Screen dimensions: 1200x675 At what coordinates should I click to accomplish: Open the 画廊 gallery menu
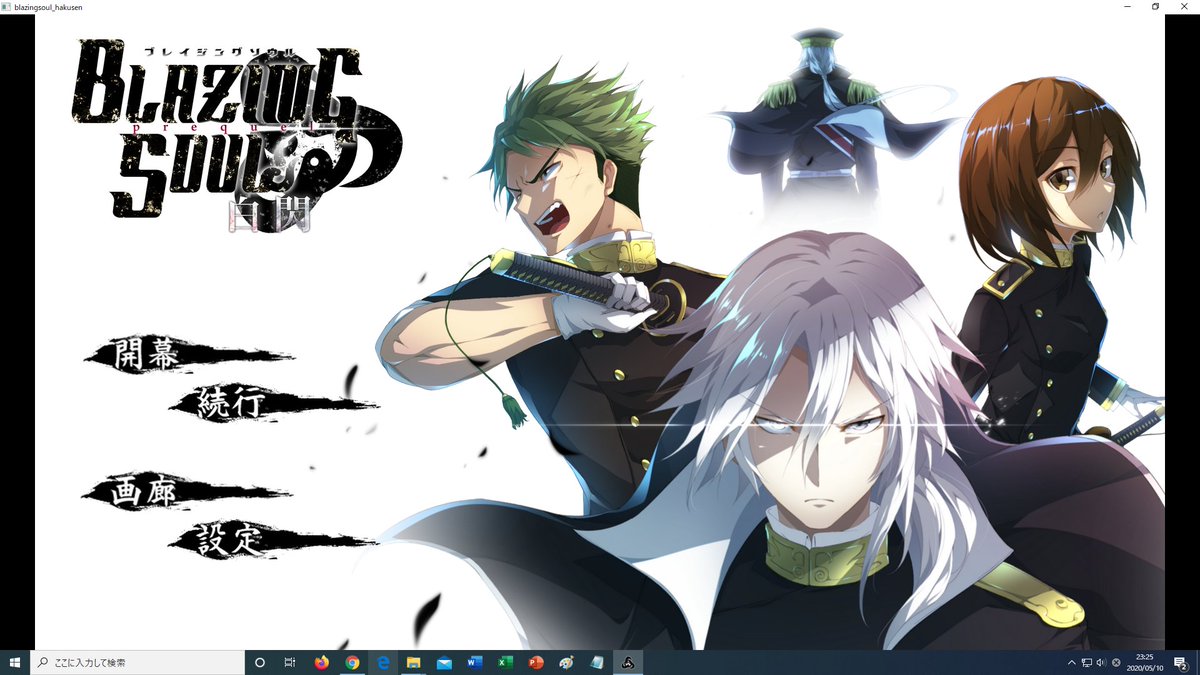click(185, 493)
